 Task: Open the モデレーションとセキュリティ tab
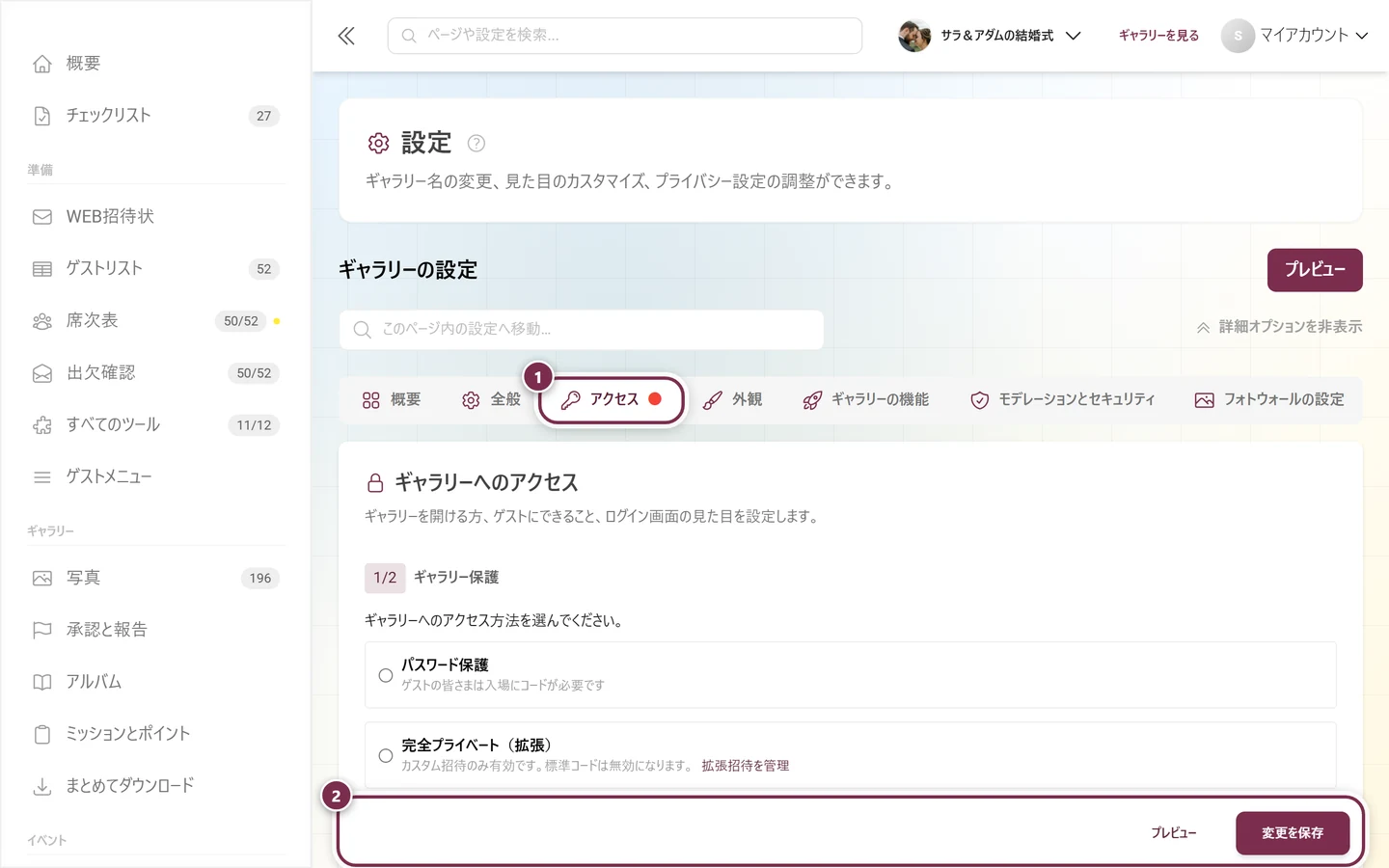(1062, 400)
